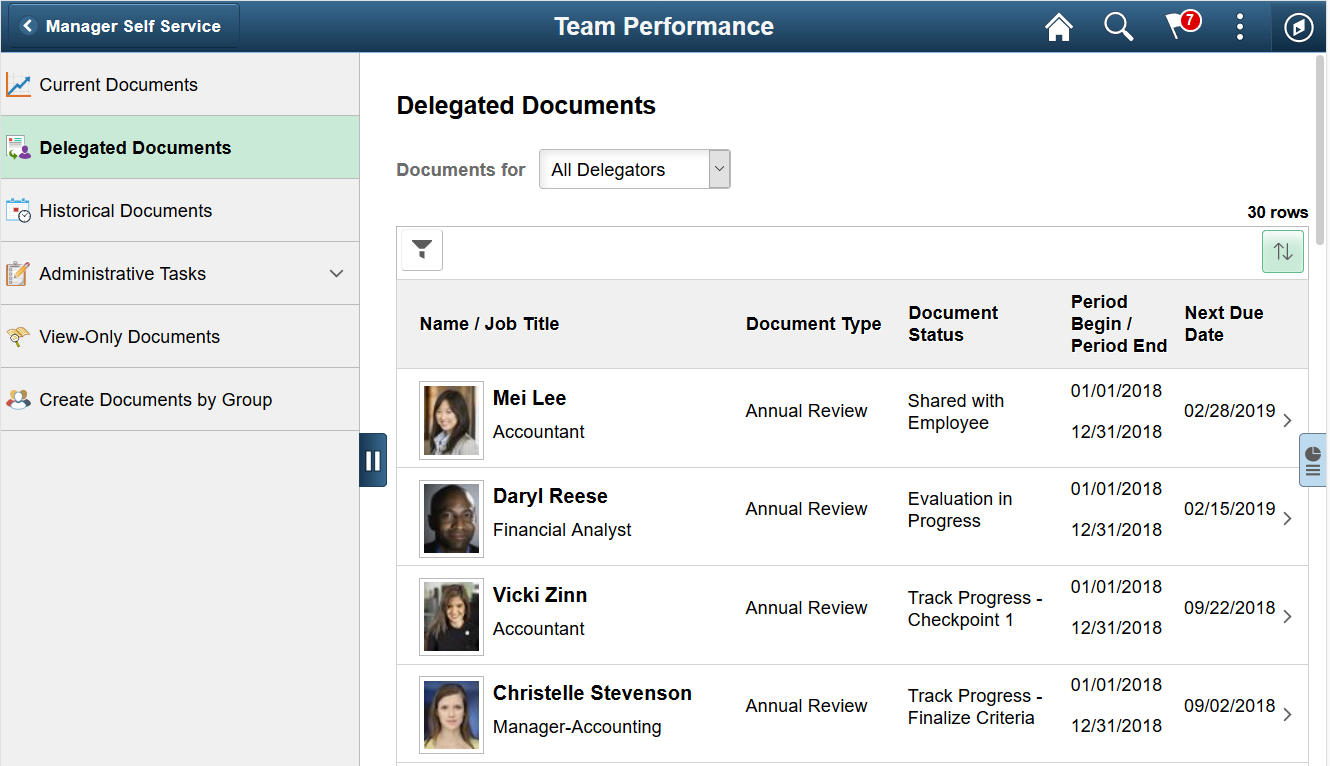Click the Name / Job Title header

tap(489, 324)
